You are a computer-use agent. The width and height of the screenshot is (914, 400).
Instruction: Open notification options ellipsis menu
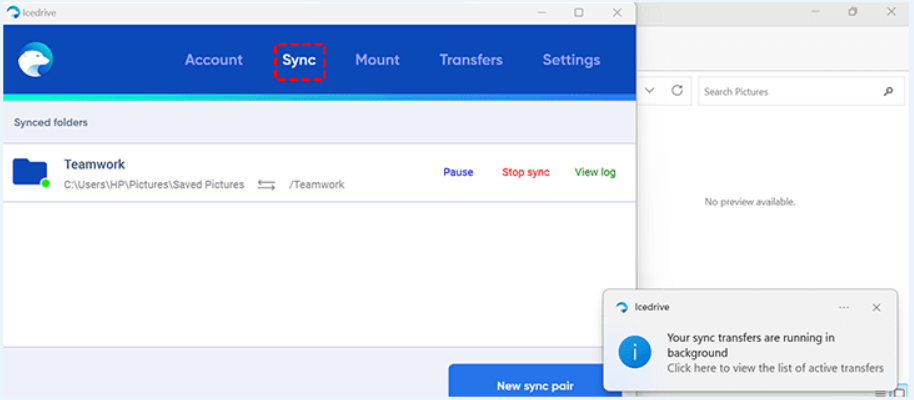coord(844,308)
